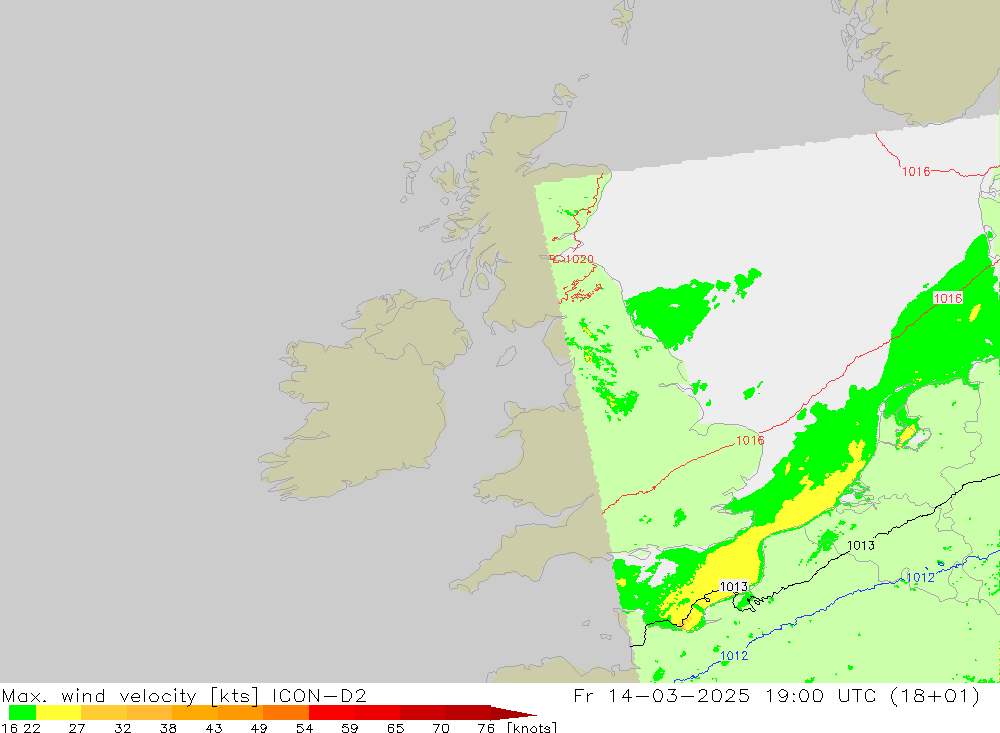
Task: Click the legend value '65'
Action: (395, 728)
